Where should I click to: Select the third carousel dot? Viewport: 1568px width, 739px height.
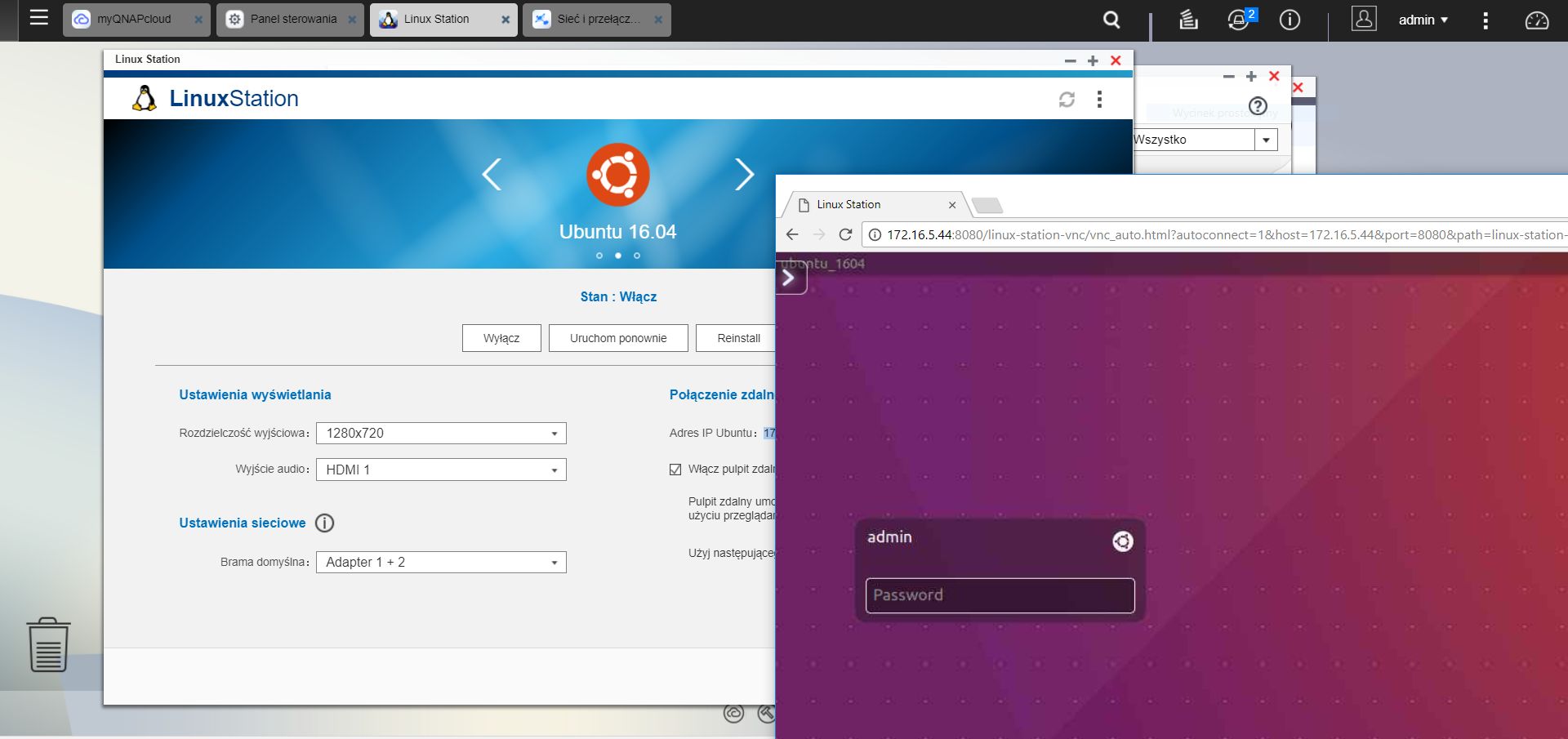637,256
